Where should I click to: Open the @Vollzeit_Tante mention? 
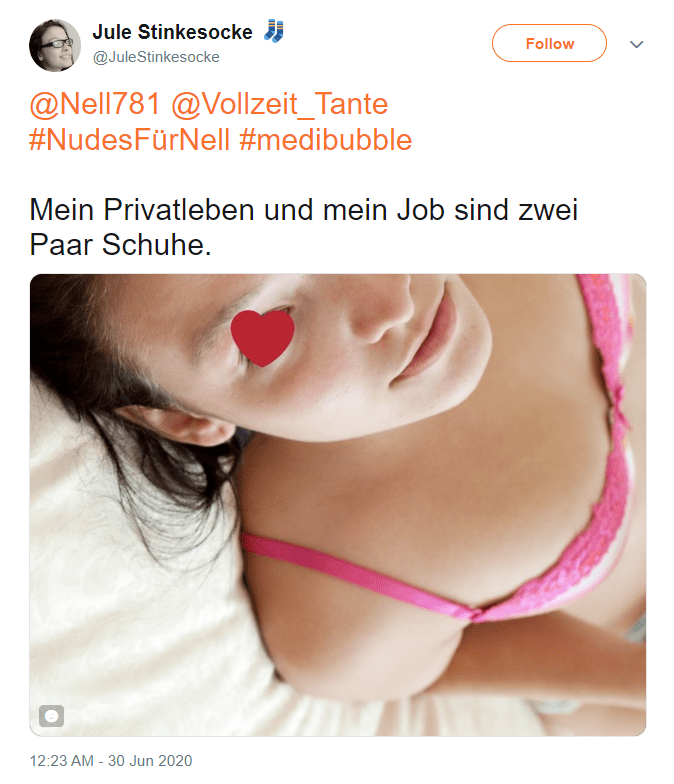280,104
